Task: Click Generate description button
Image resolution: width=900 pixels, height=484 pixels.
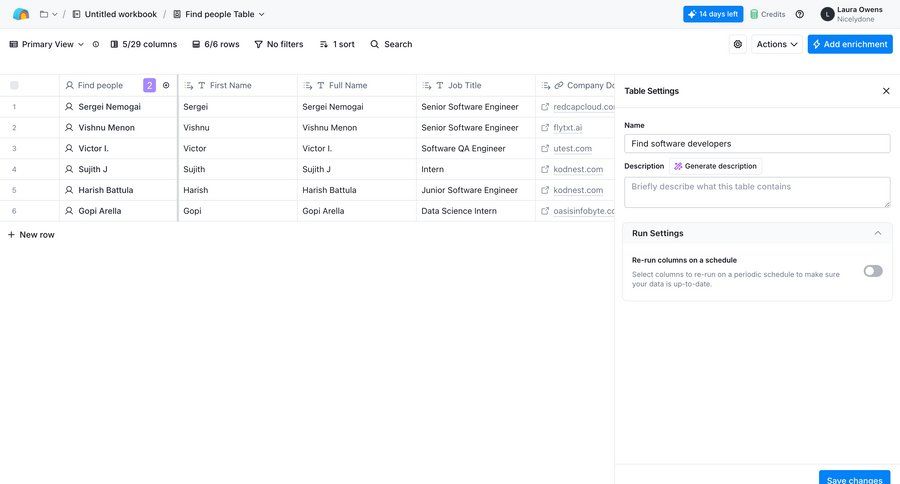Action: click(x=716, y=167)
